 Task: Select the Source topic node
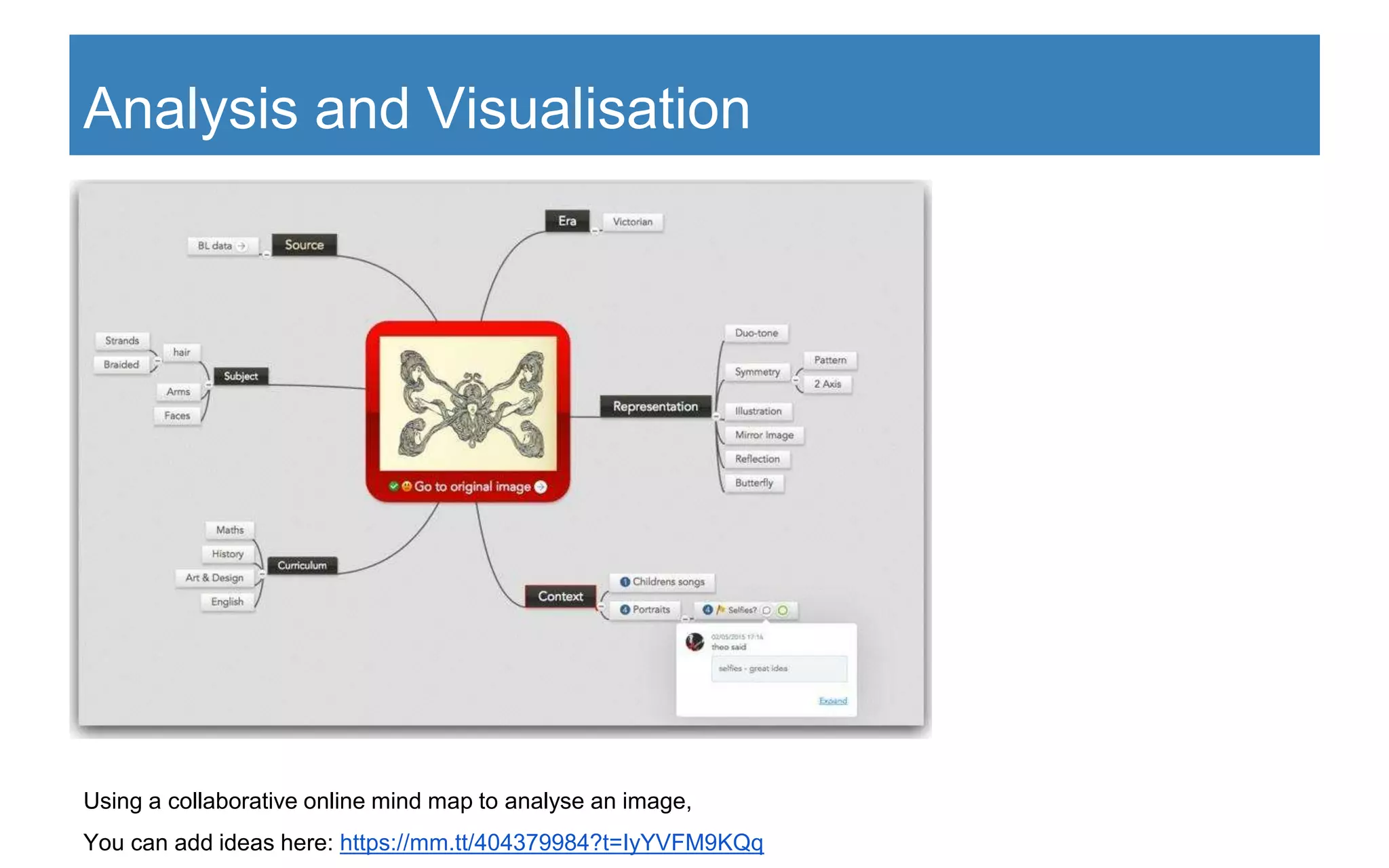[x=304, y=245]
